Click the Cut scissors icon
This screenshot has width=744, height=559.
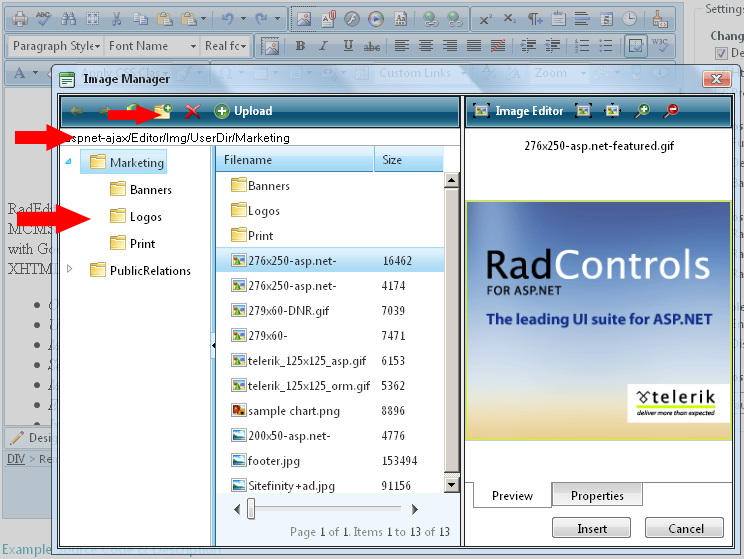pos(116,19)
